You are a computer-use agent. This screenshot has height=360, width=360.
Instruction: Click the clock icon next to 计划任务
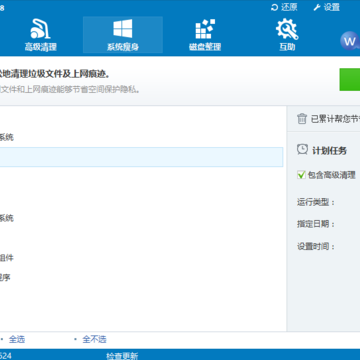point(302,149)
